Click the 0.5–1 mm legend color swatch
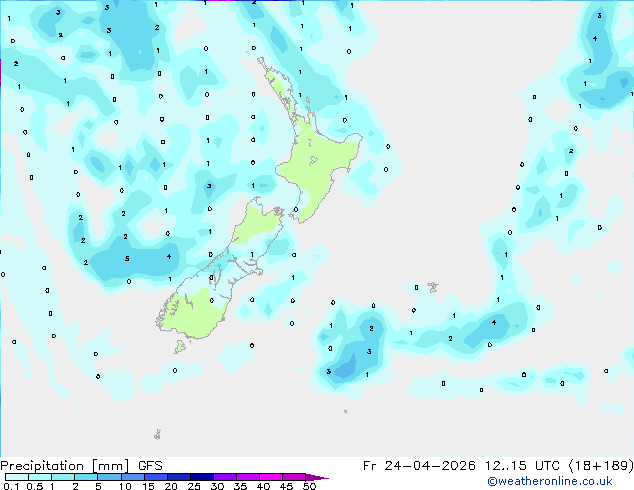This screenshot has width=634, height=490. (x=40, y=477)
